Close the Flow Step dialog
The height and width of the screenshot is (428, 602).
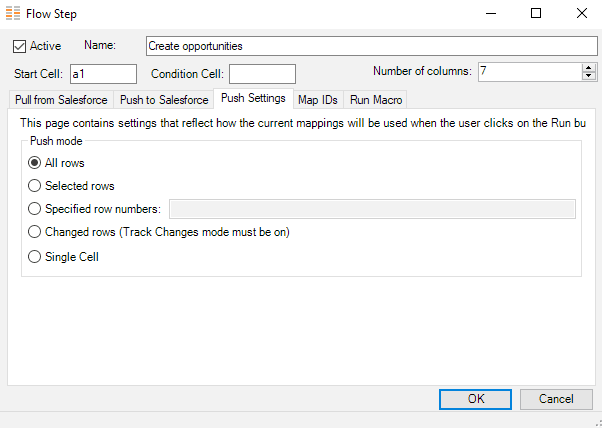click(582, 14)
